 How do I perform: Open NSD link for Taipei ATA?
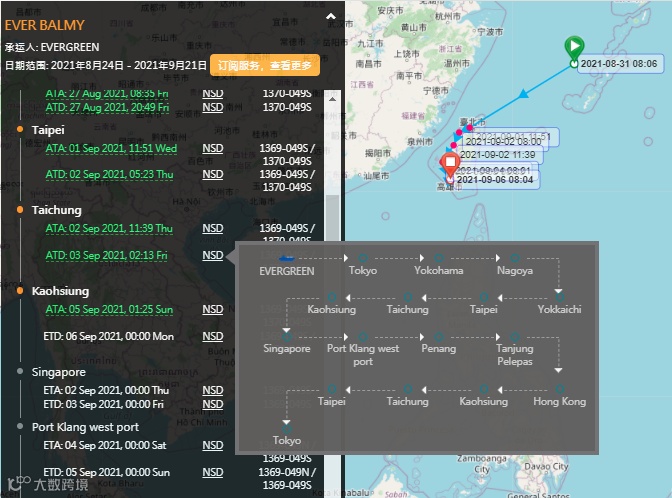213,148
